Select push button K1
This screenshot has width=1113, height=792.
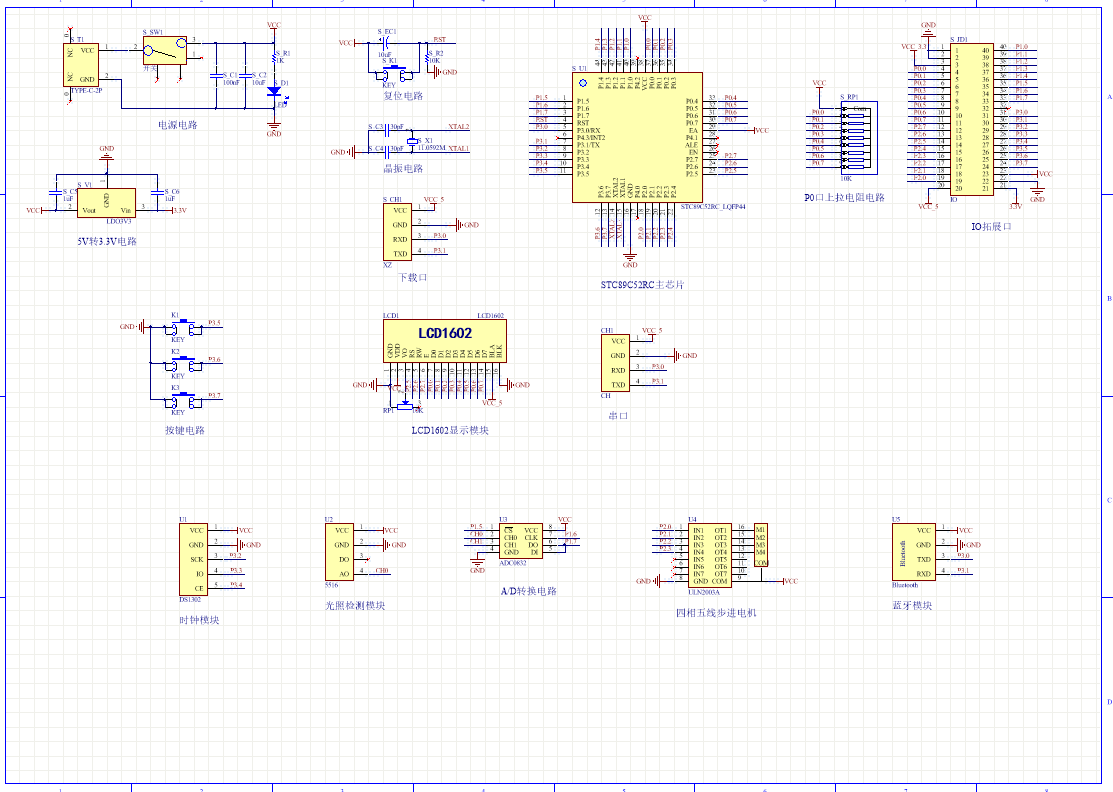[x=183, y=329]
